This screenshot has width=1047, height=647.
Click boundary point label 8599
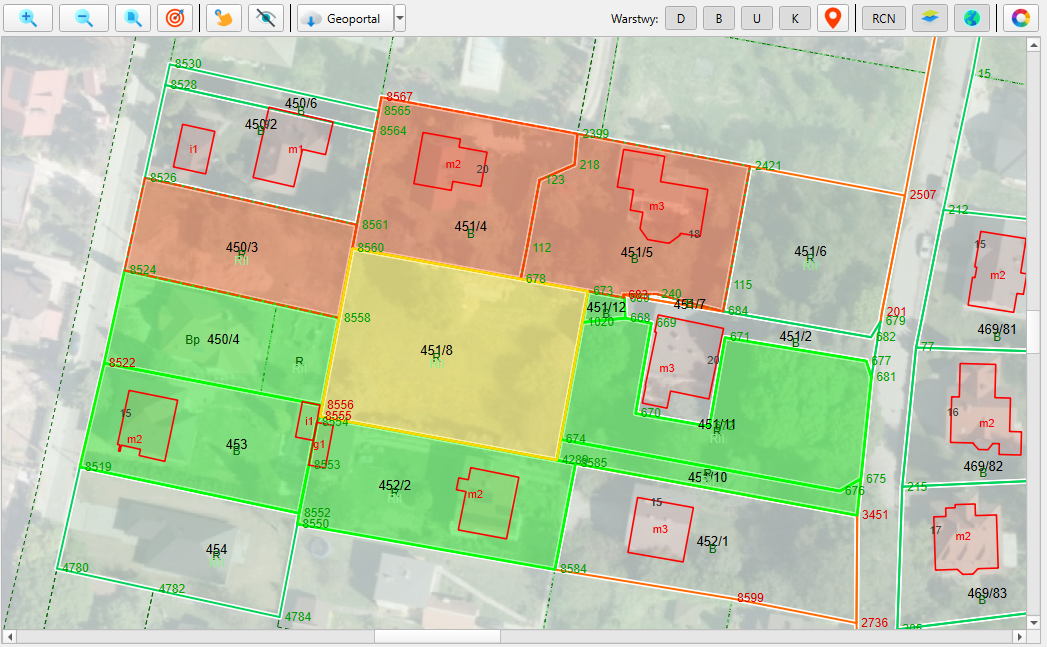(x=751, y=598)
